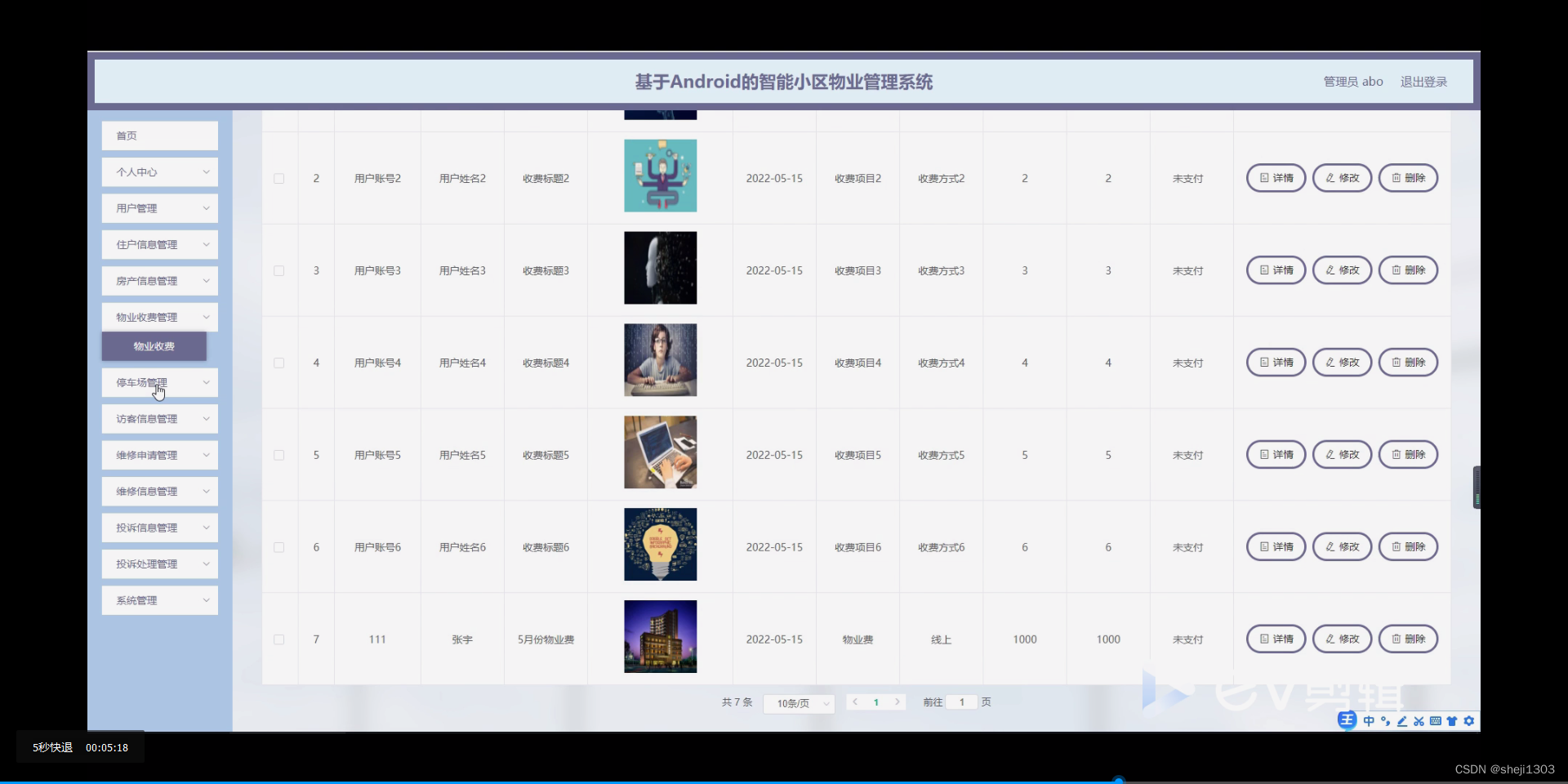Image resolution: width=1568 pixels, height=784 pixels.
Task: Open the 10条/页 page size dropdown
Action: 798,703
